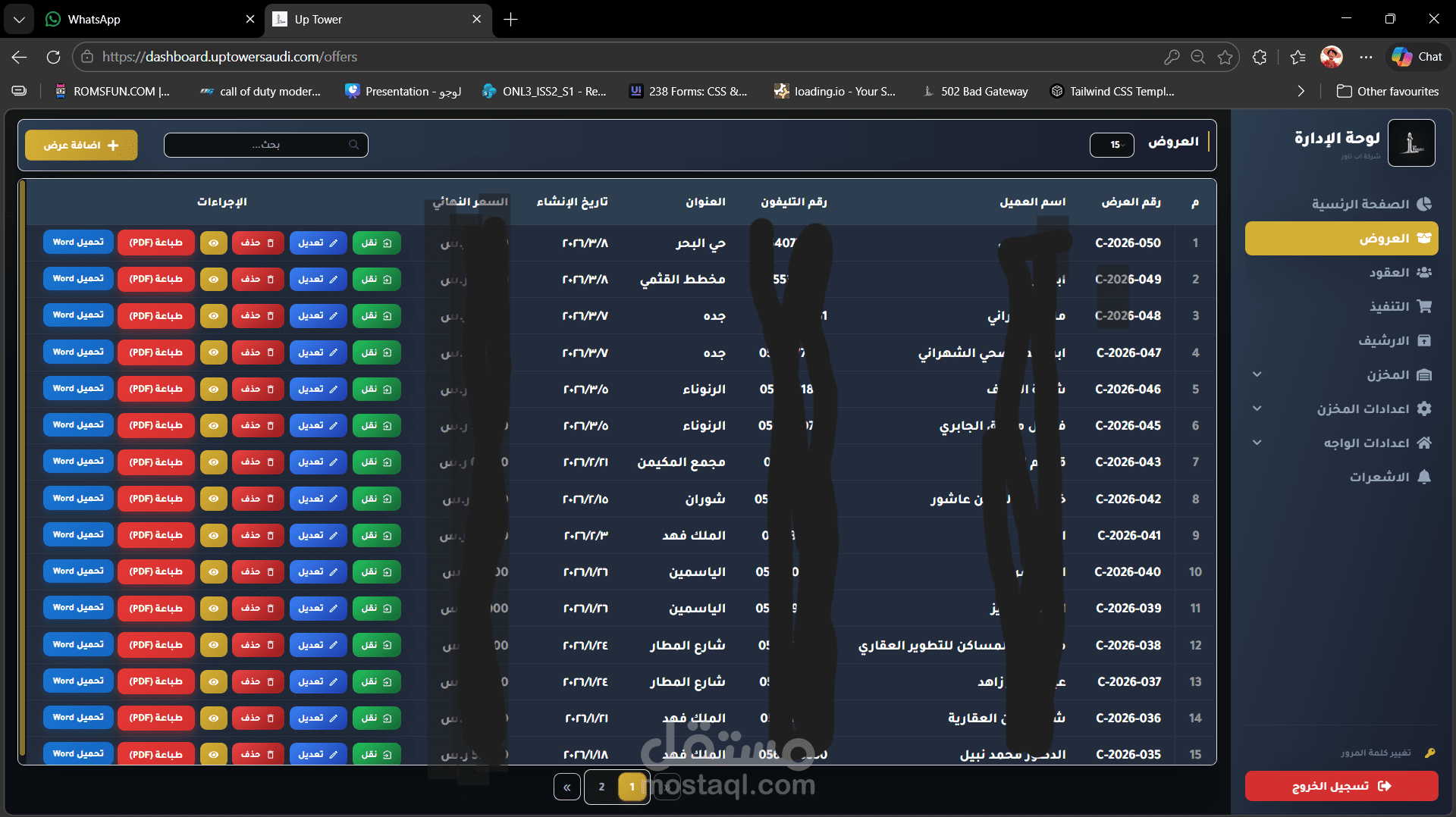Add this page to favourites star
Viewport: 1456px width, 817px height.
tap(1225, 57)
